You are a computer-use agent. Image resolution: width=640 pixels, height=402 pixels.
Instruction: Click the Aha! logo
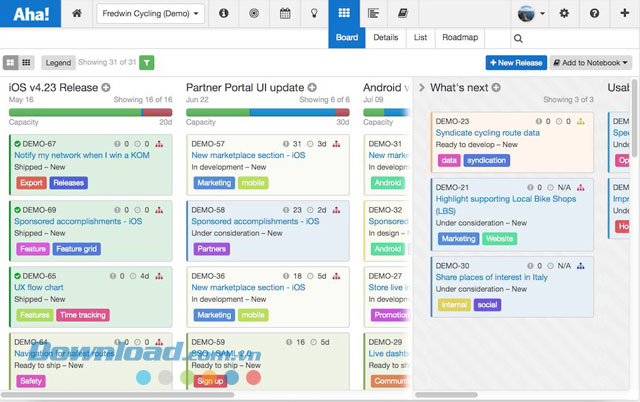31,13
